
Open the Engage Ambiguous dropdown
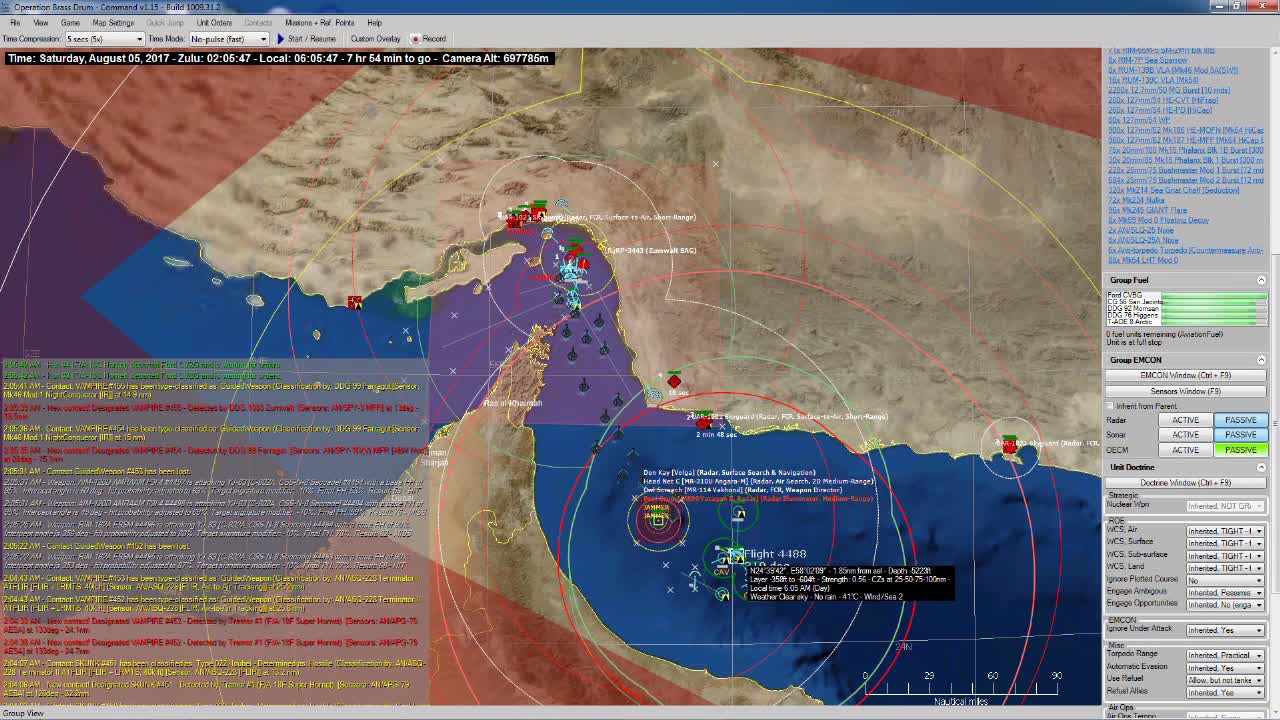[x=1225, y=593]
